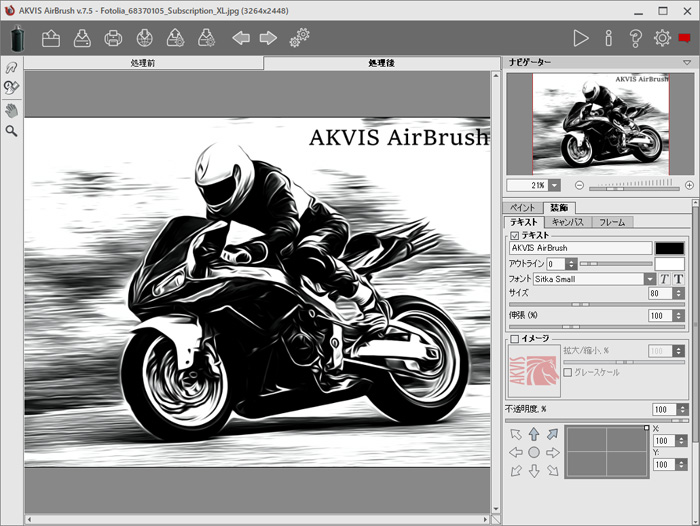Viewport: 700px width, 526px height.
Task: Collapse the ナビゲーター panel triangle
Action: click(688, 63)
